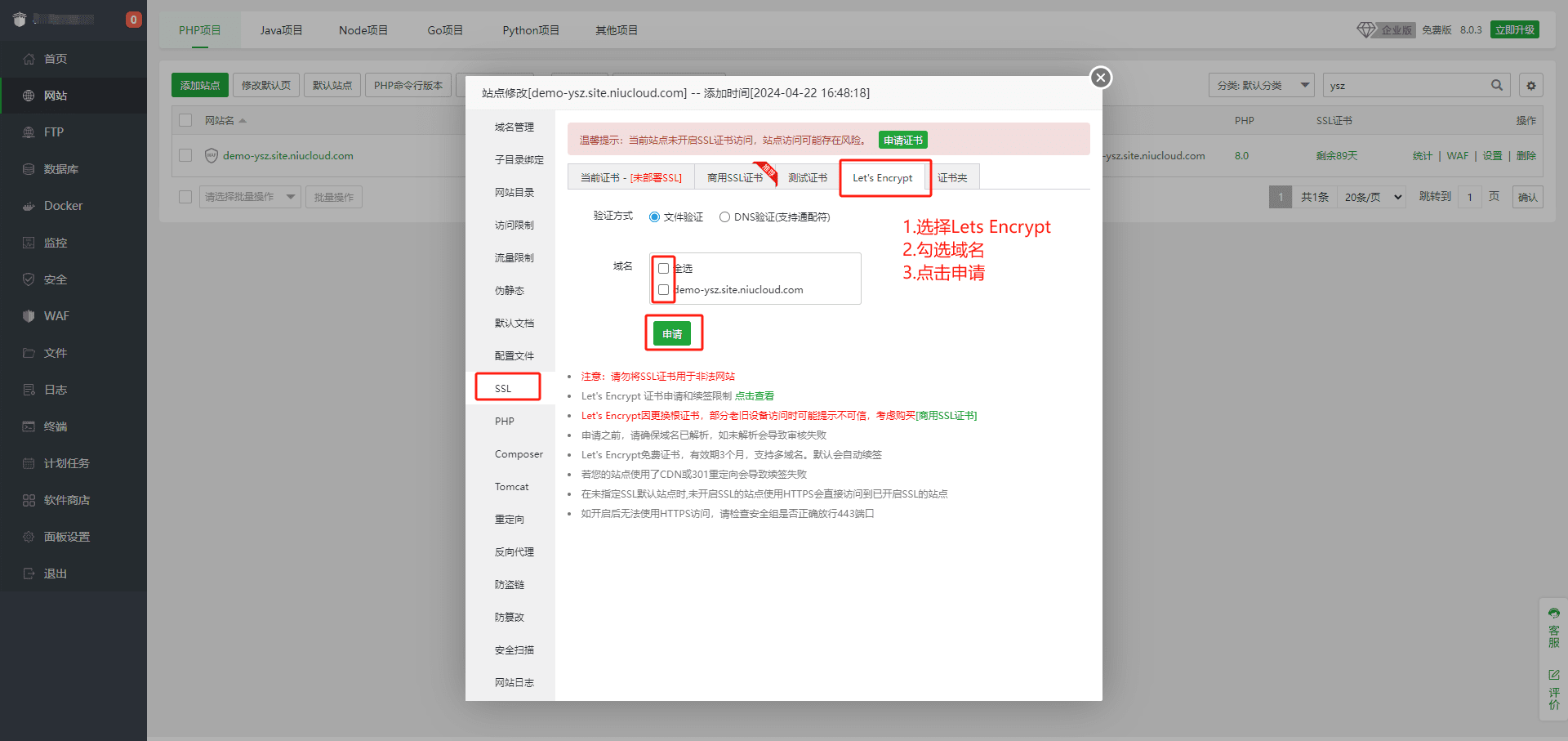Click the site search input field
The width and height of the screenshot is (1568, 741).
pyautogui.click(x=1405, y=85)
